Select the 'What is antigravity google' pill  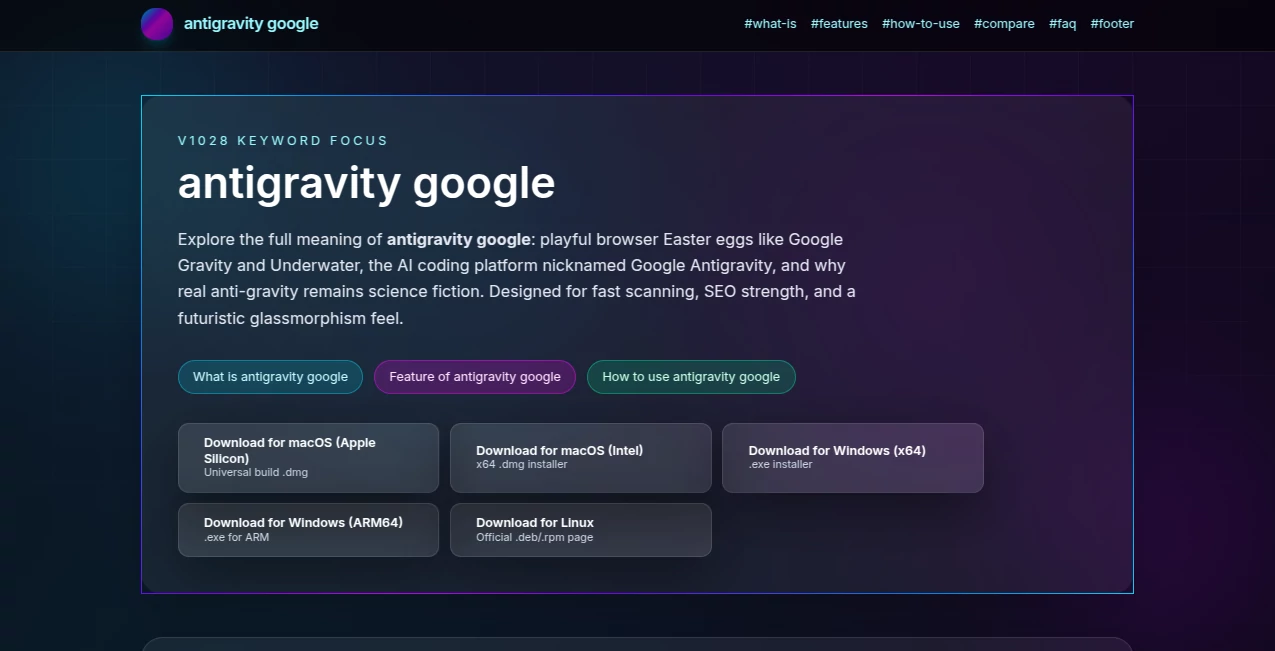click(270, 377)
